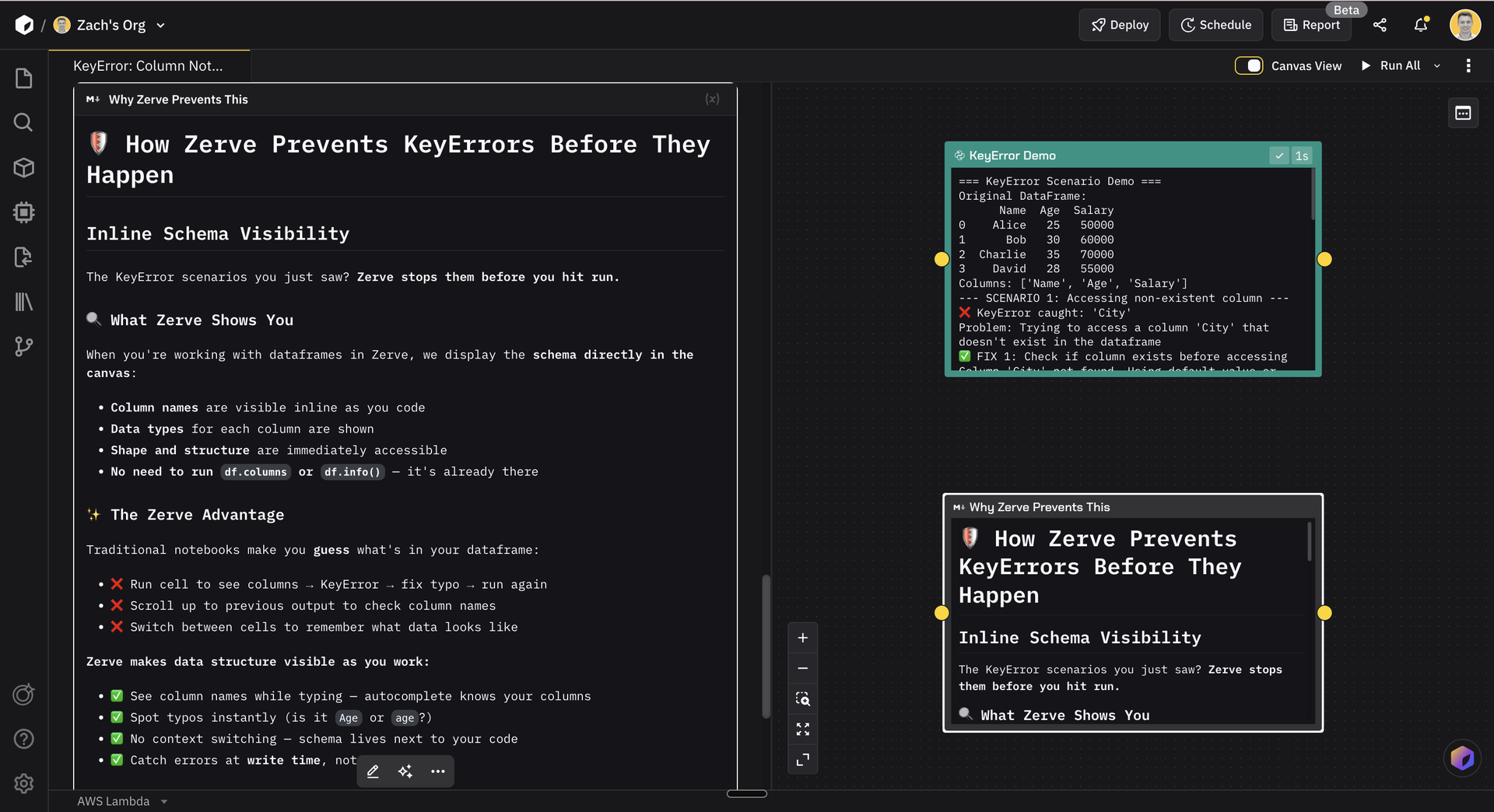
Task: Click the Deploy button
Action: point(1119,25)
